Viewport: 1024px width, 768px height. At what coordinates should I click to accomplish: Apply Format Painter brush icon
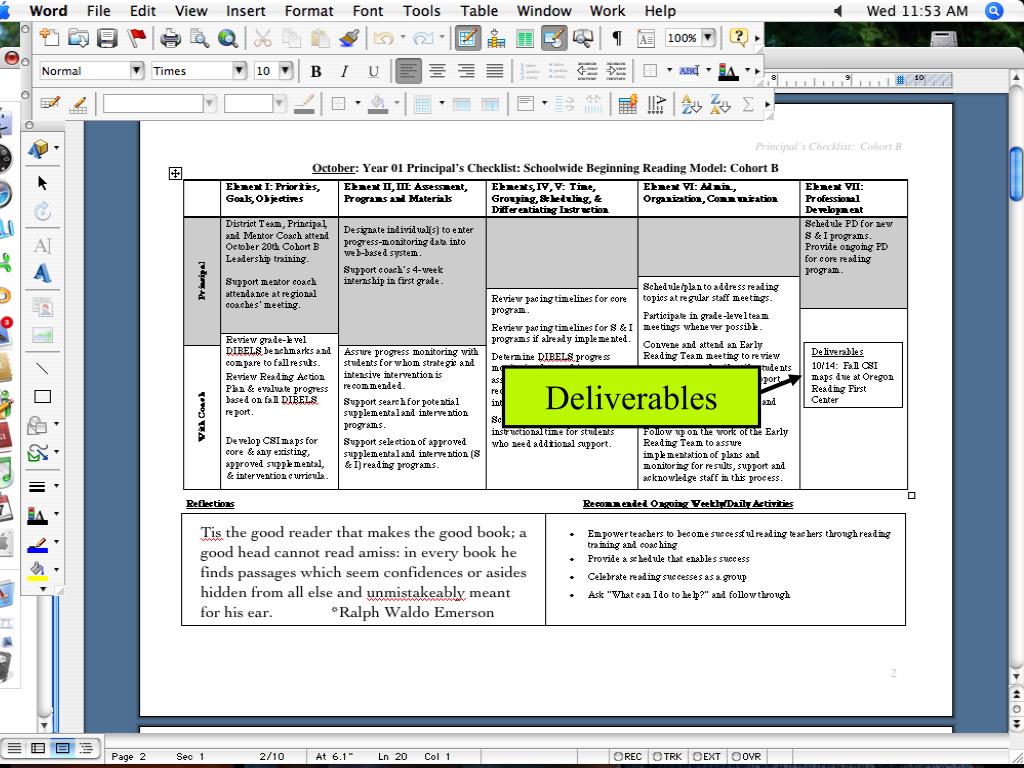(x=349, y=38)
